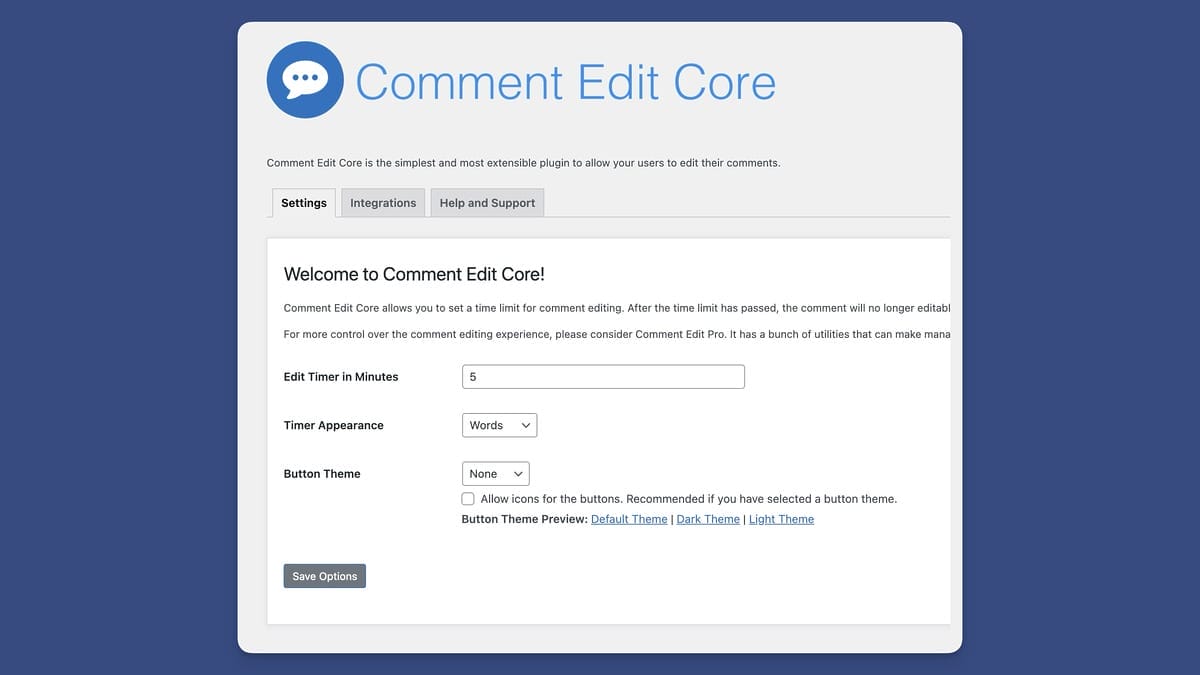Enable the allow icons for buttons checkbox

[x=468, y=499]
